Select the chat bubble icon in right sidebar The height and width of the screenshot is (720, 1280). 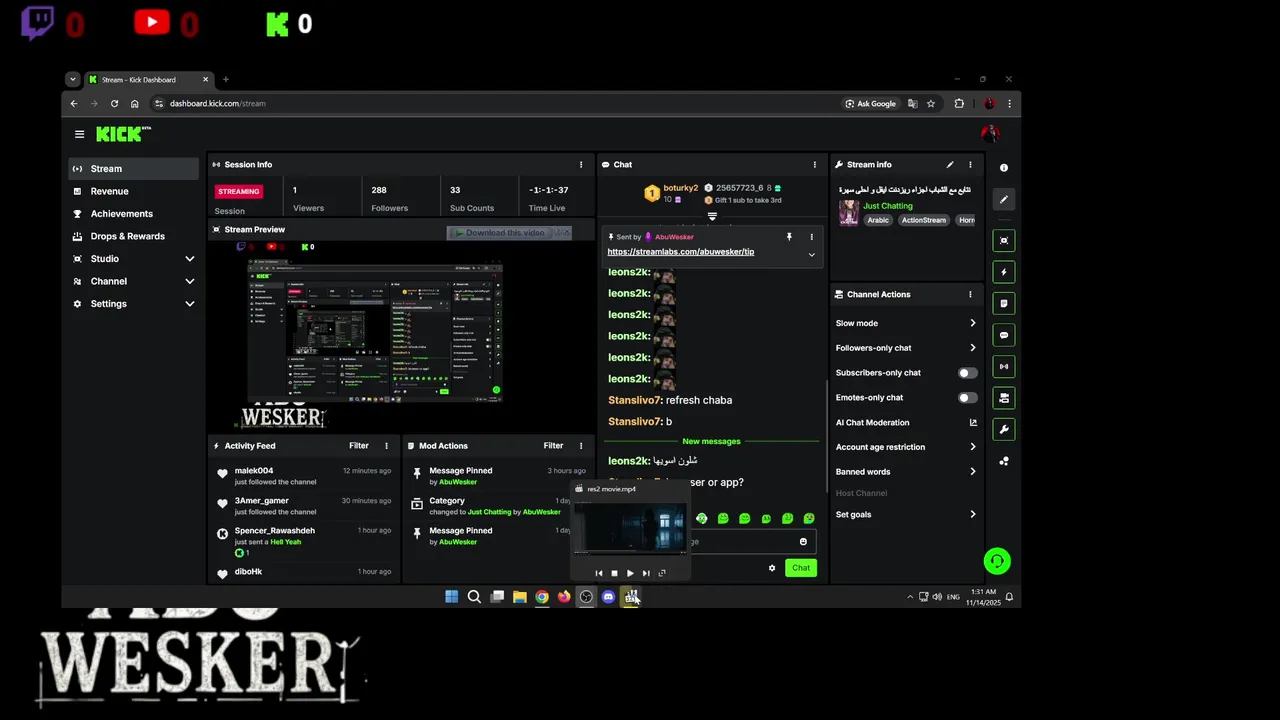(1004, 335)
